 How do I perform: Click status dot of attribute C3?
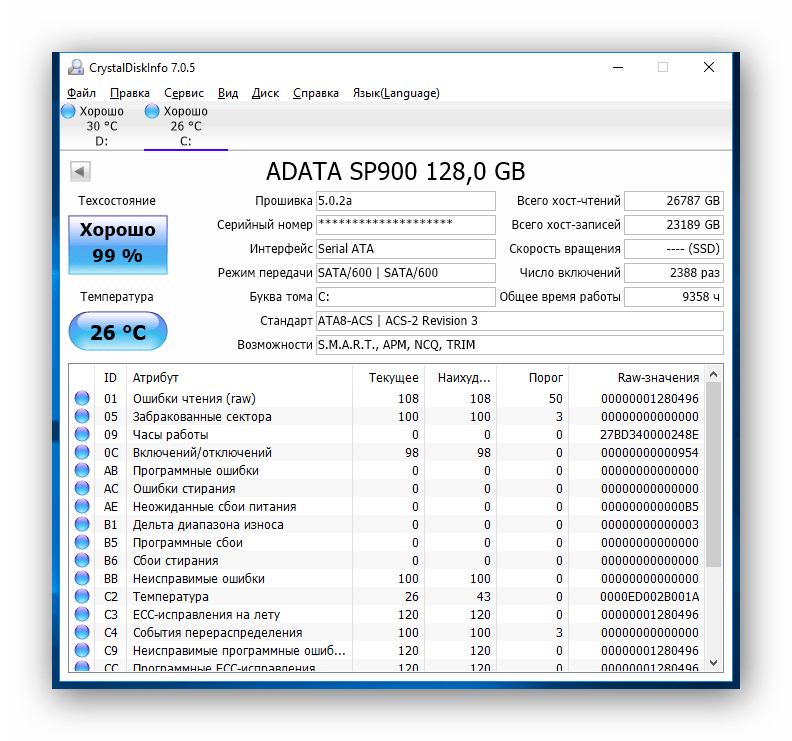(82, 614)
